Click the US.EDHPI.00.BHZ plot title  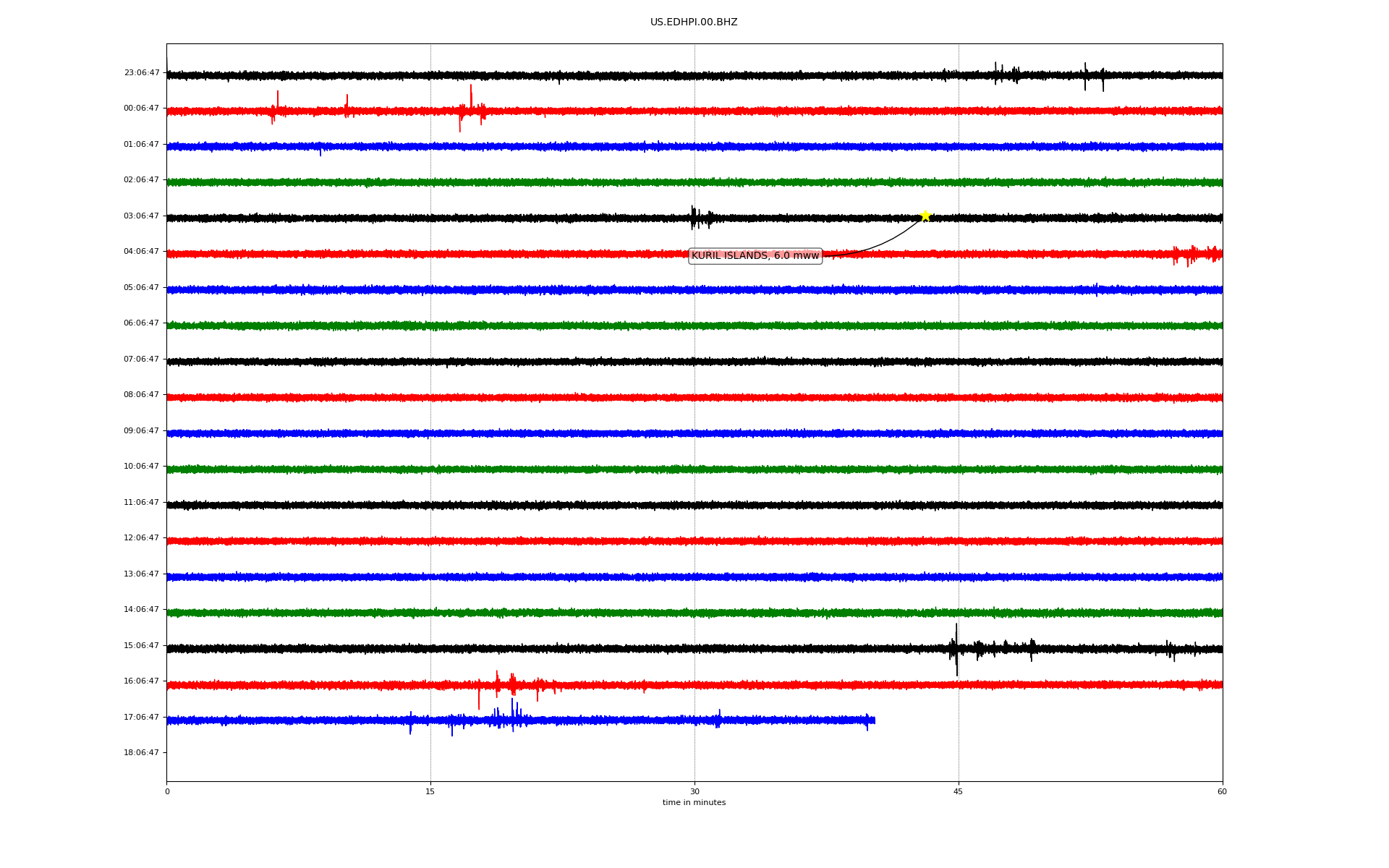[x=694, y=22]
